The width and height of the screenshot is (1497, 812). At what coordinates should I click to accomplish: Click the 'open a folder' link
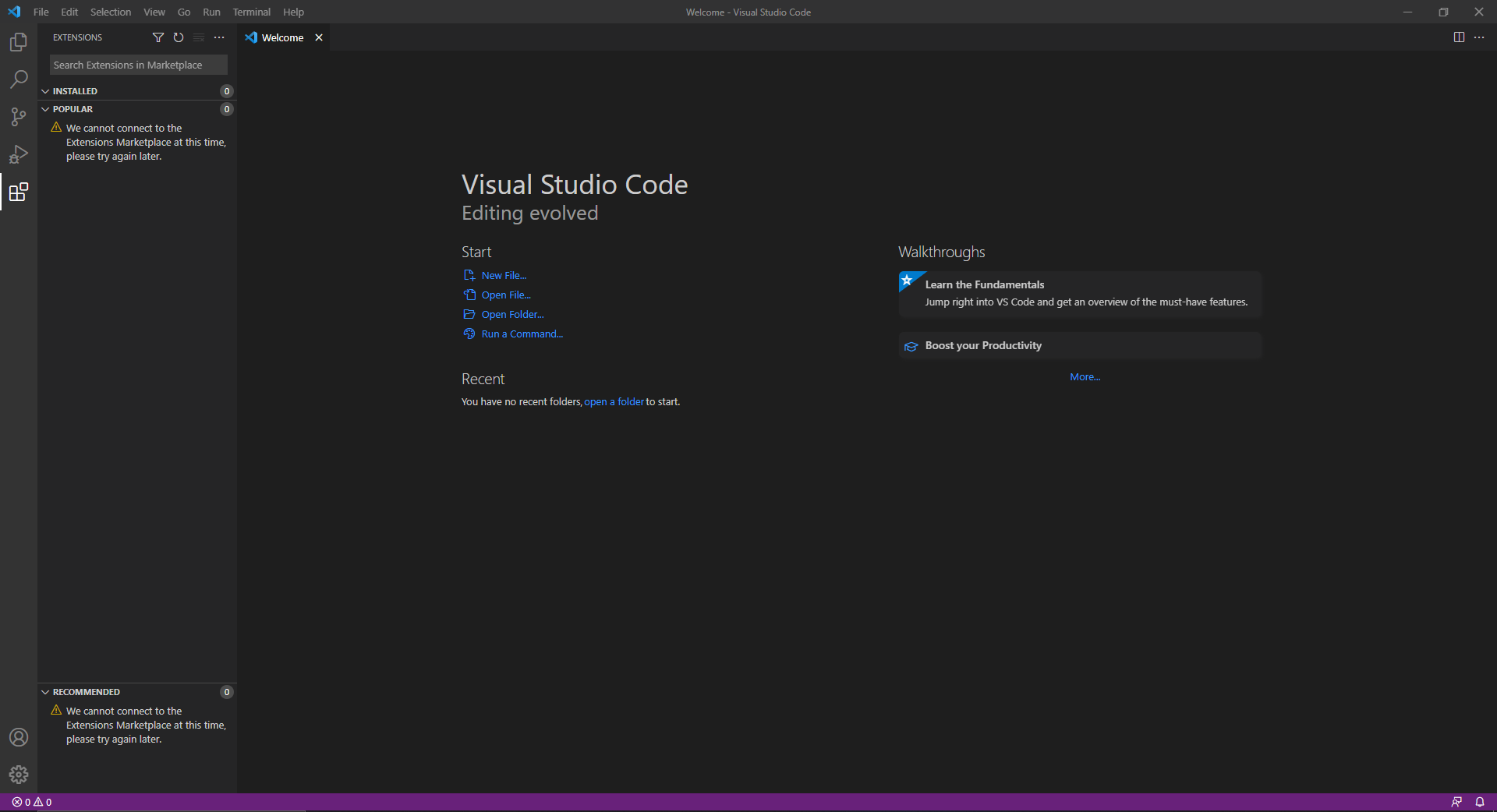pyautogui.click(x=614, y=402)
